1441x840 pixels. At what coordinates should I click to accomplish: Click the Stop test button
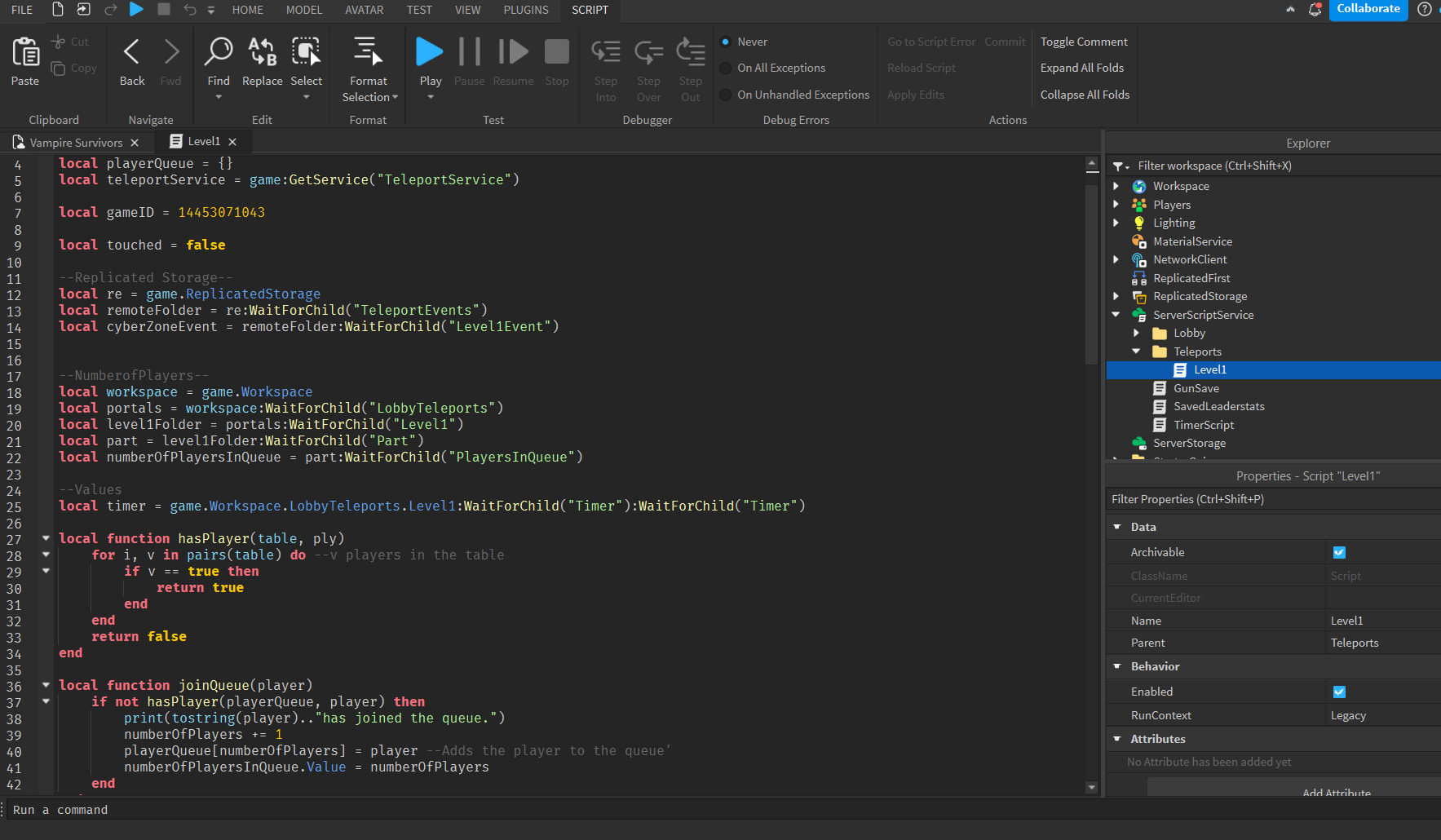point(557,51)
